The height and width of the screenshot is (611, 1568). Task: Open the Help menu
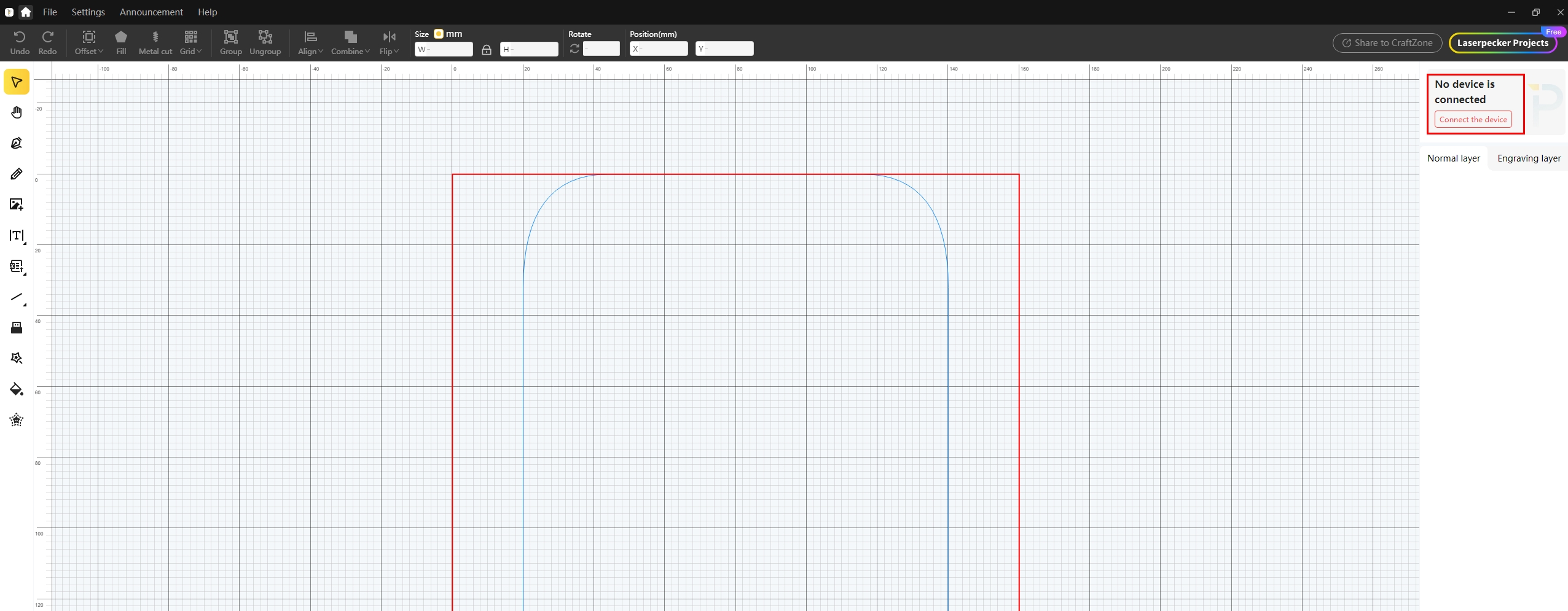pyautogui.click(x=207, y=12)
